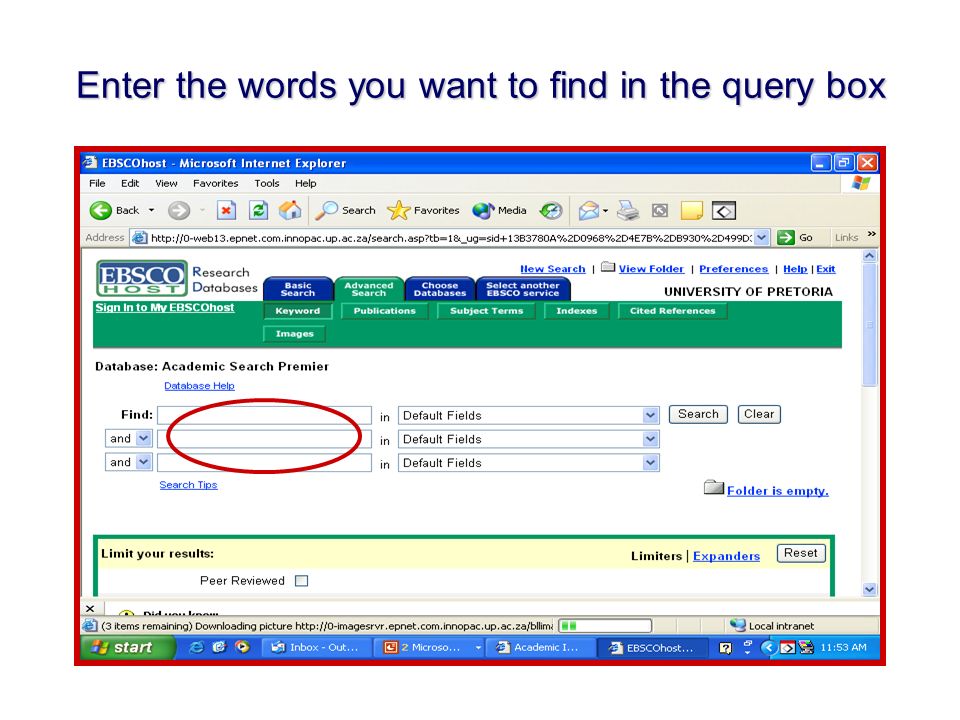Viewport: 960px width, 720px height.
Task: Click the Clear button
Action: pyautogui.click(x=759, y=414)
